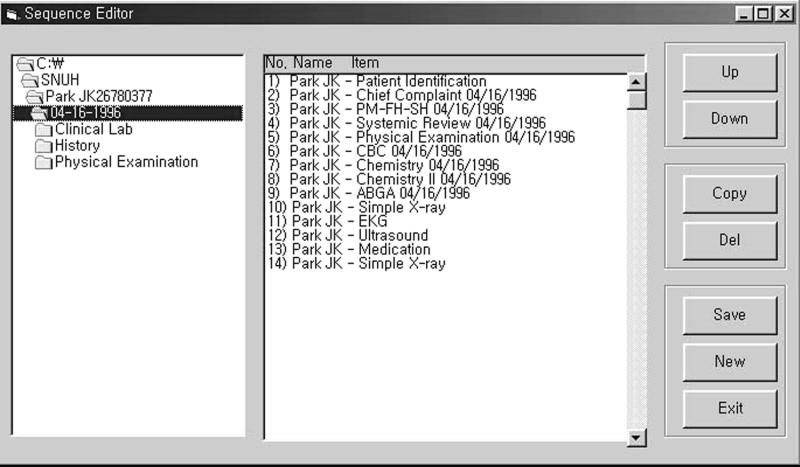Save the sequence with Save button
Image resolution: width=800 pixels, height=467 pixels.
tap(730, 315)
